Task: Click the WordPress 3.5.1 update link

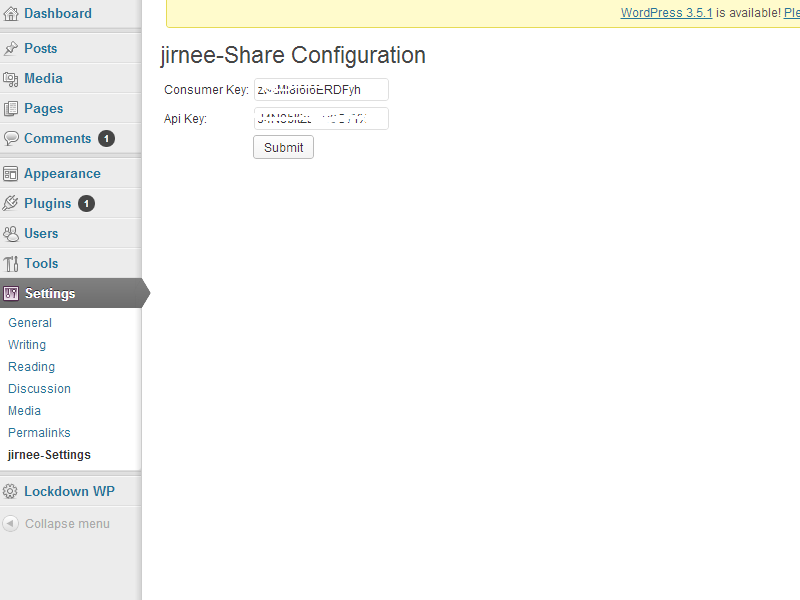Action: pyautogui.click(x=666, y=13)
